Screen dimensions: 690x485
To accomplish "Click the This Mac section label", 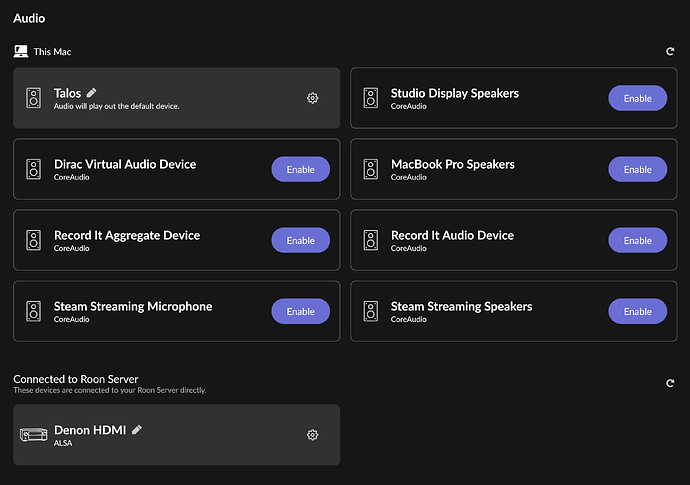I will pyautogui.click(x=52, y=51).
